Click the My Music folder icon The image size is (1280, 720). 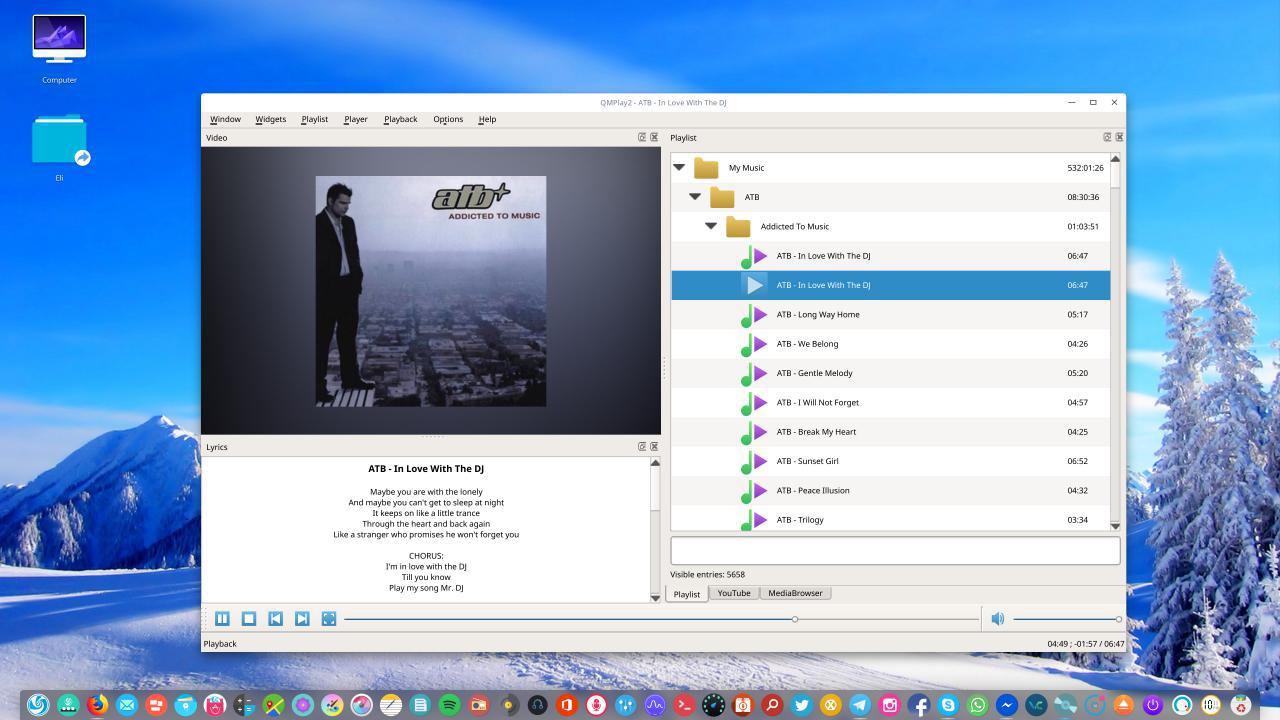click(706, 168)
